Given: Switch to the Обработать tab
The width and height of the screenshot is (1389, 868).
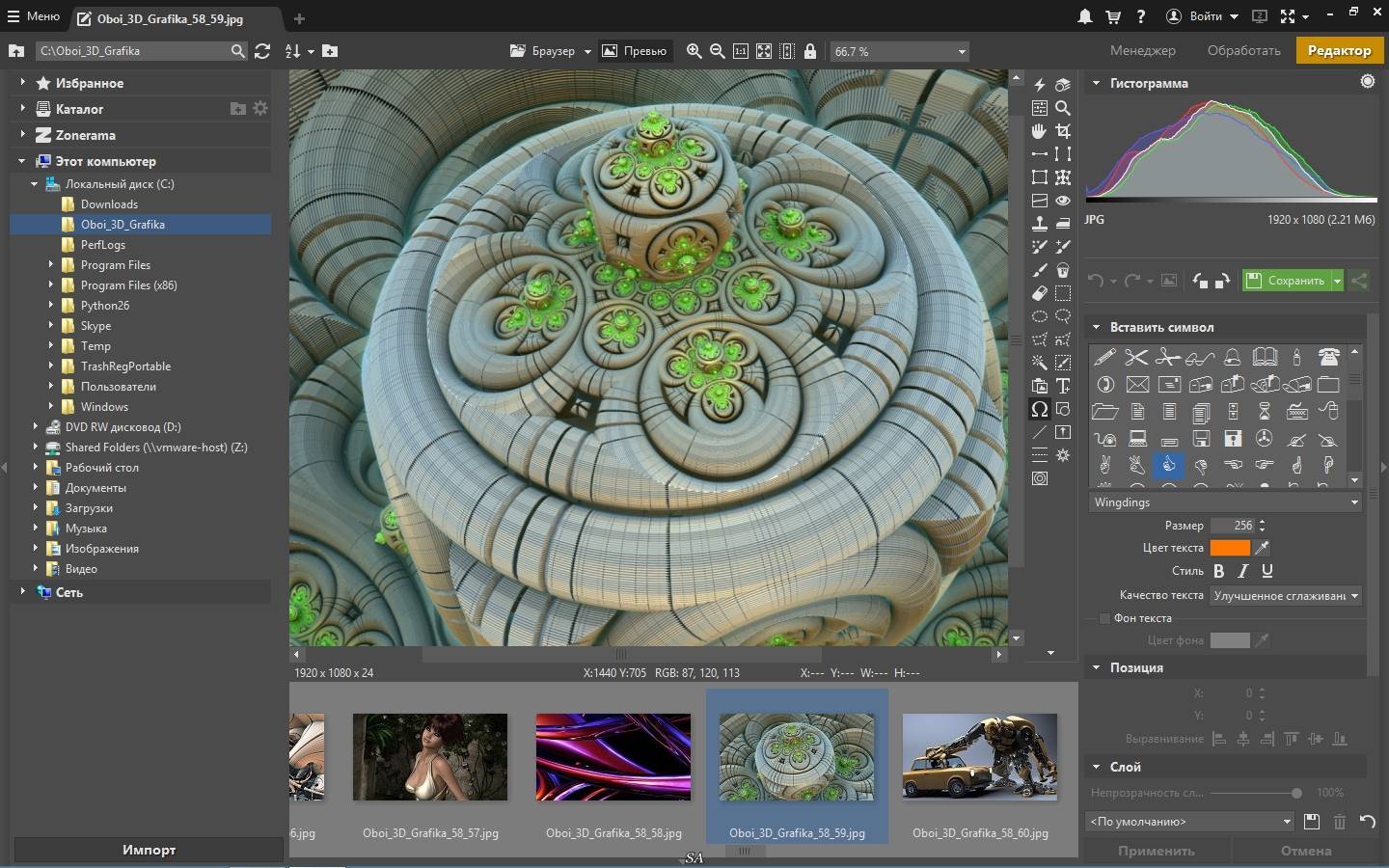Looking at the screenshot, I should point(1244,50).
